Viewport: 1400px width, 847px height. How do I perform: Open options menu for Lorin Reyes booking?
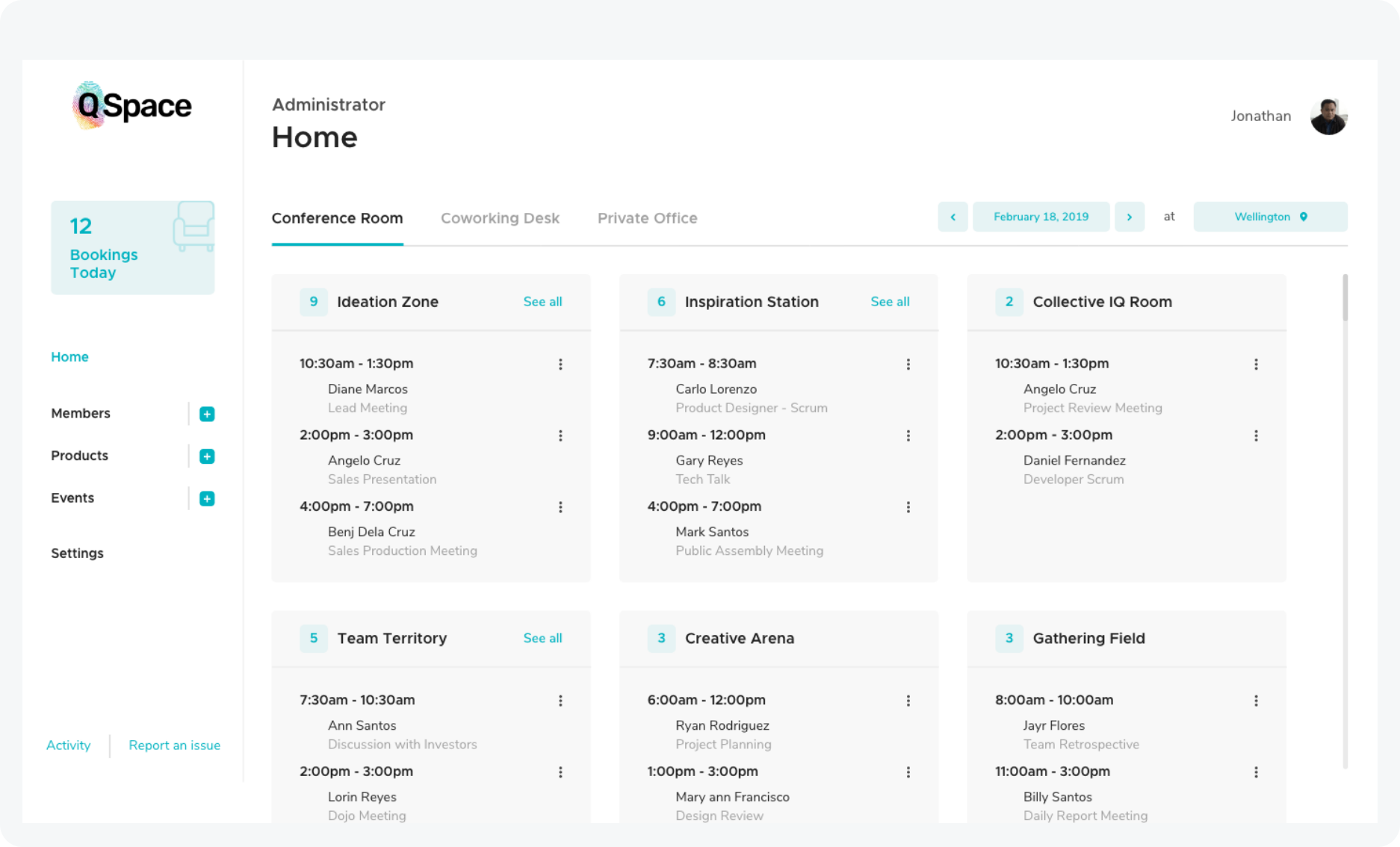560,772
